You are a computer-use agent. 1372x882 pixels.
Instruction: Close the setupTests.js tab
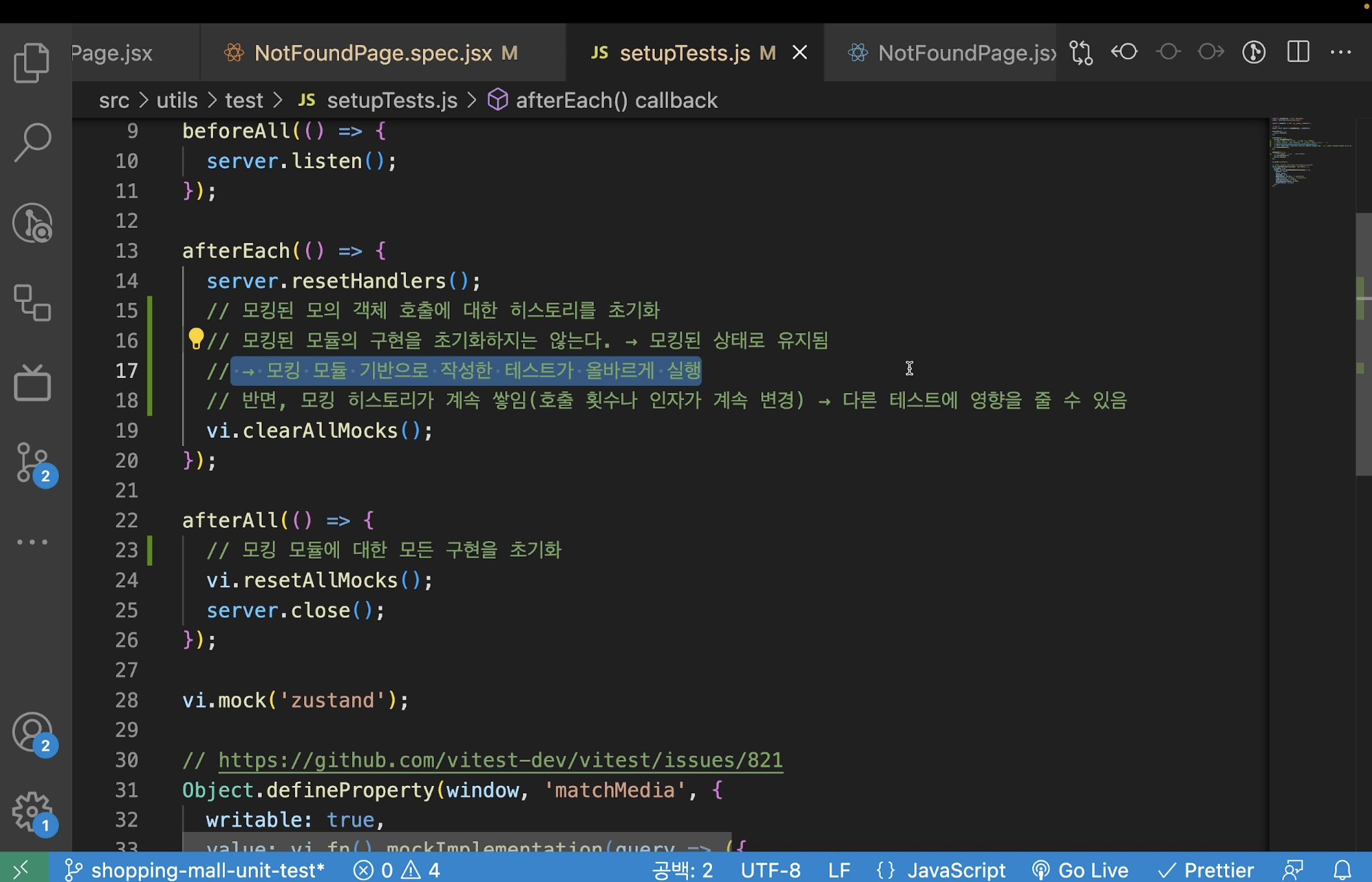[800, 53]
